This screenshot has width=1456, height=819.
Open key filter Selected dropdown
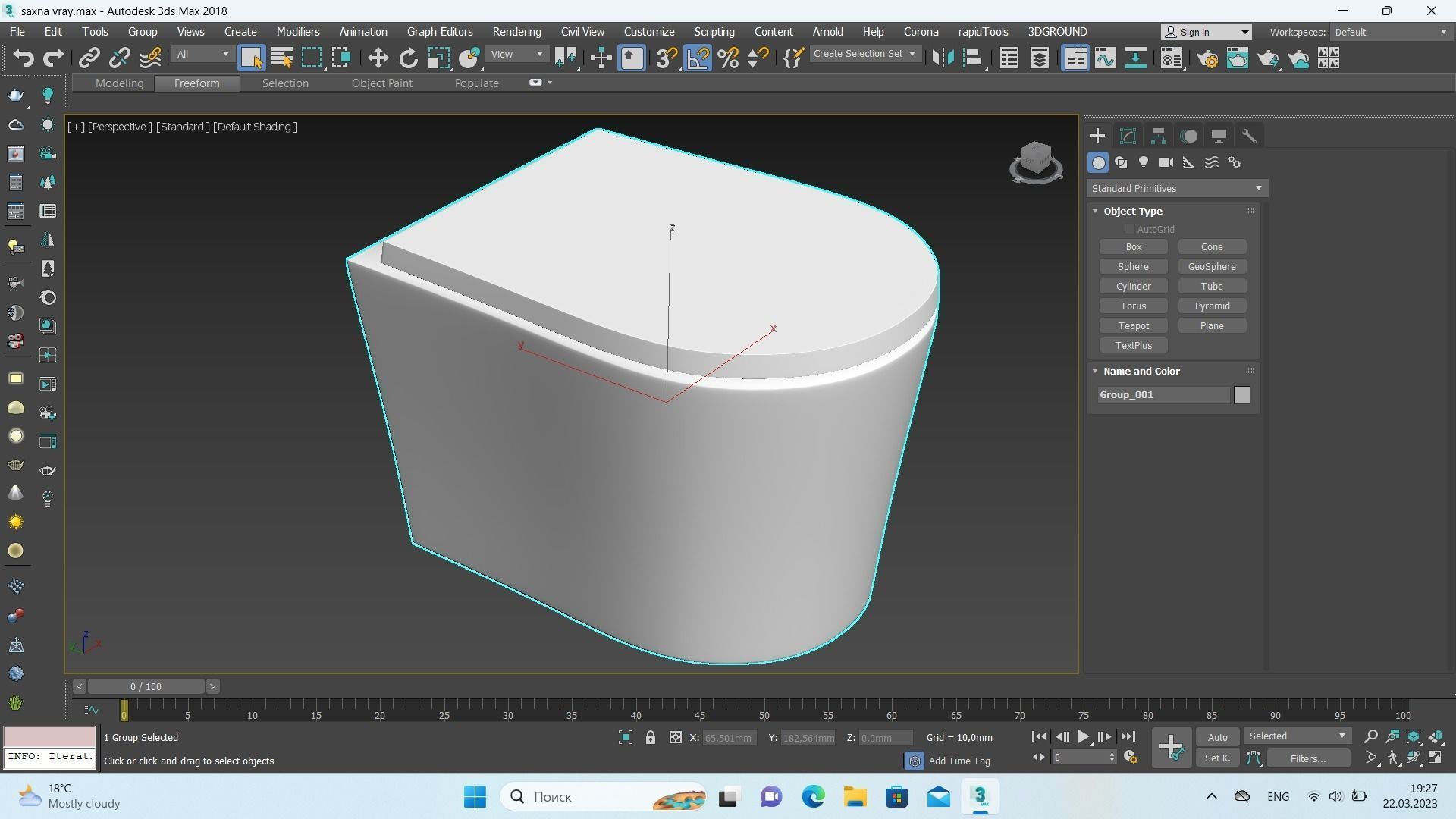[x=1297, y=736]
